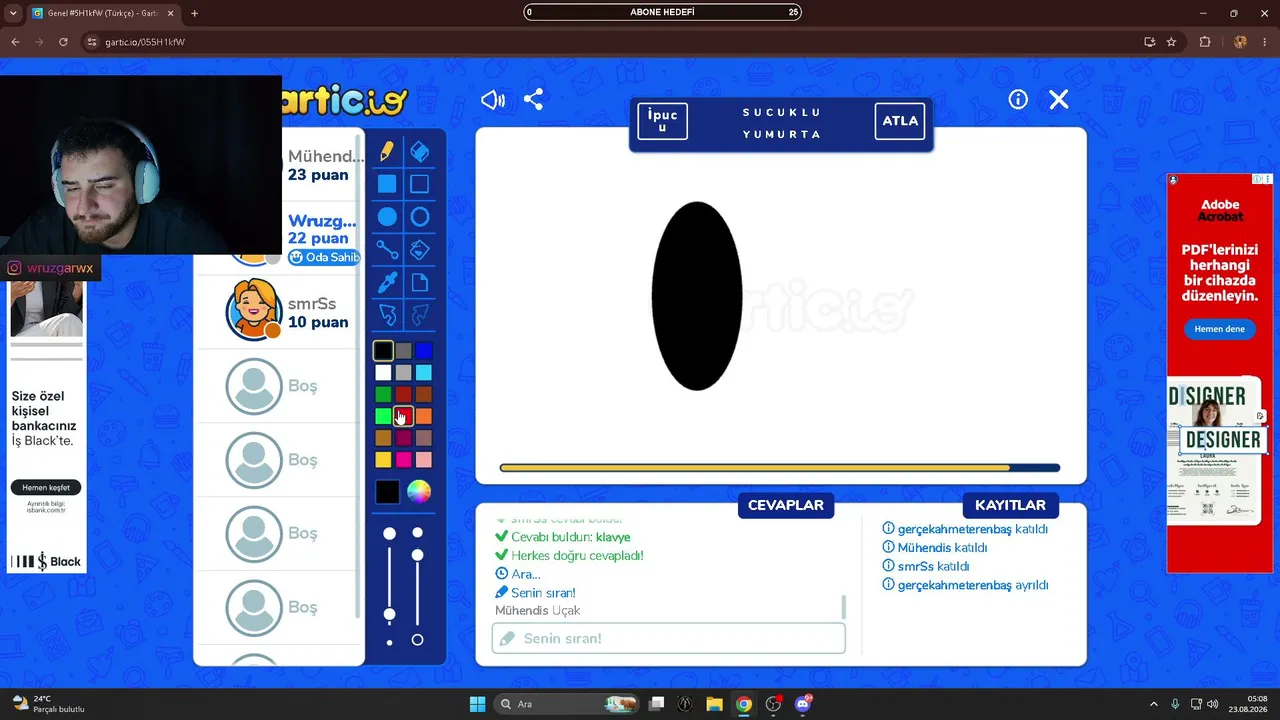Open the room info icon
The height and width of the screenshot is (720, 1280).
click(1018, 100)
